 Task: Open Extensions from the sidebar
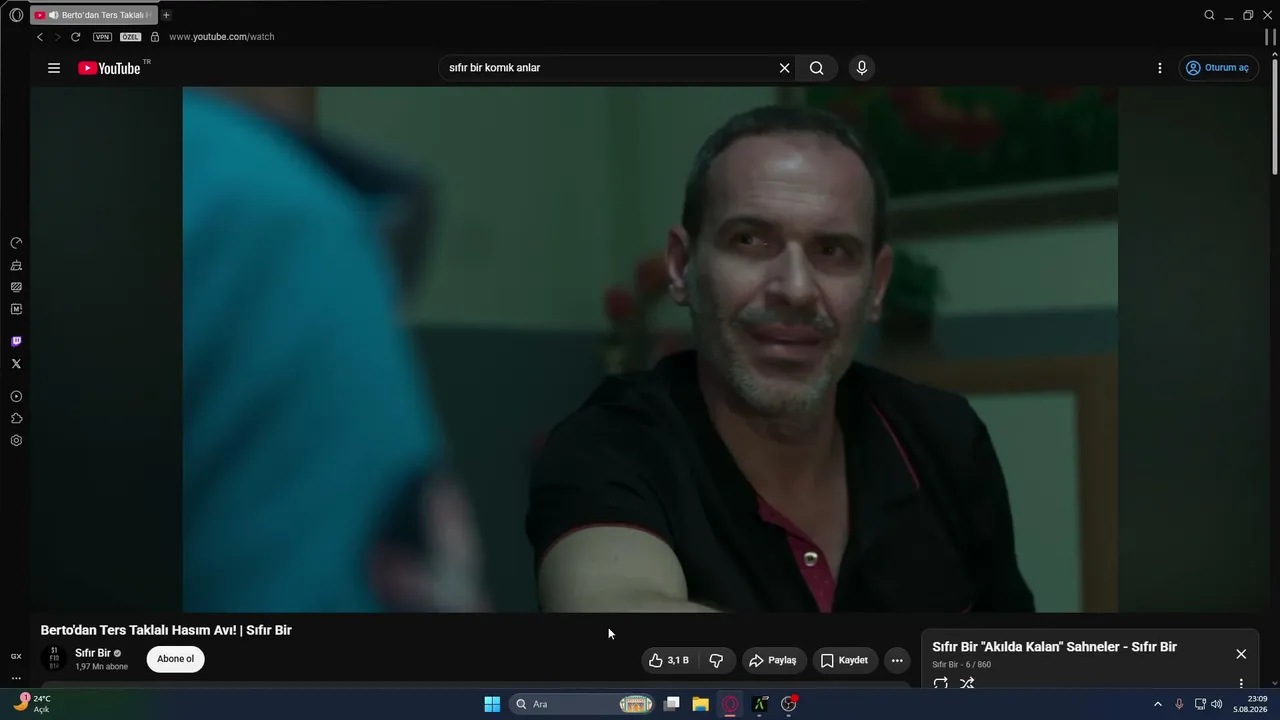coord(16,418)
